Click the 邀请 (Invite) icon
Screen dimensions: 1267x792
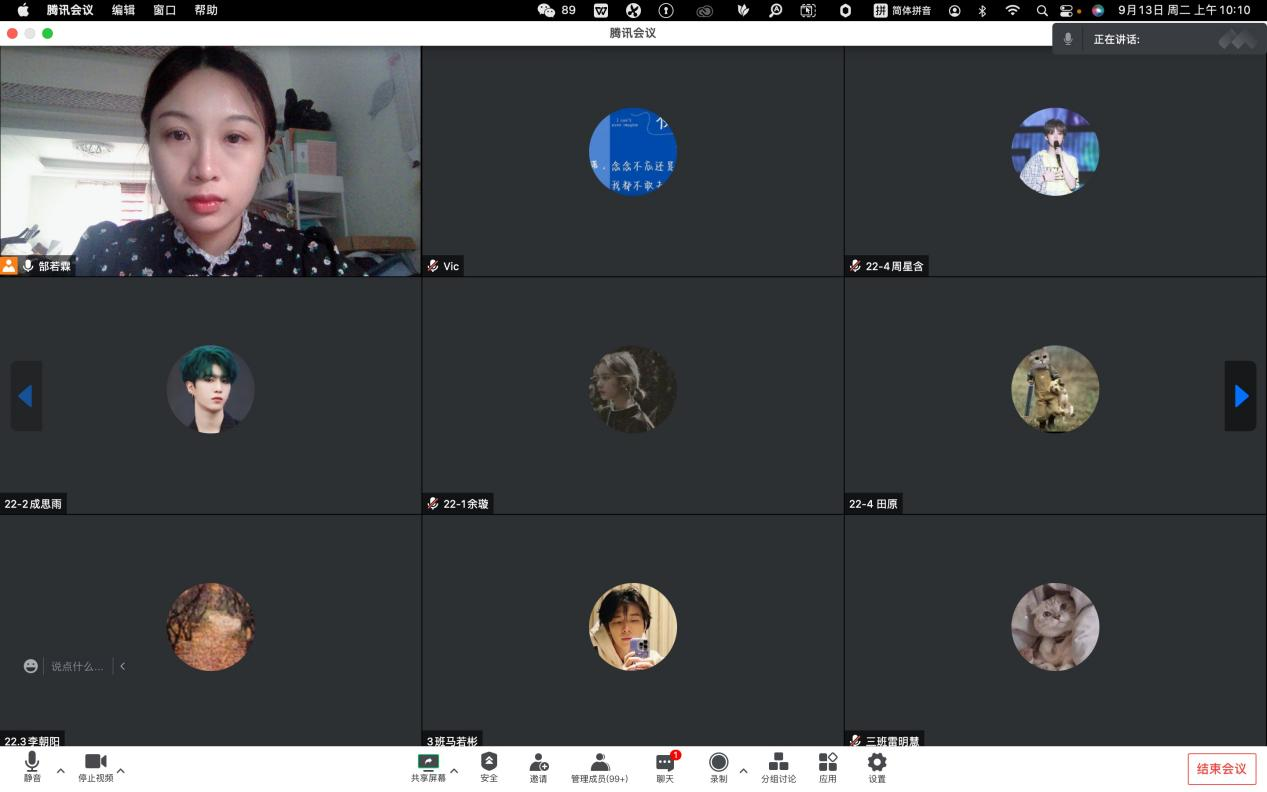pyautogui.click(x=538, y=763)
